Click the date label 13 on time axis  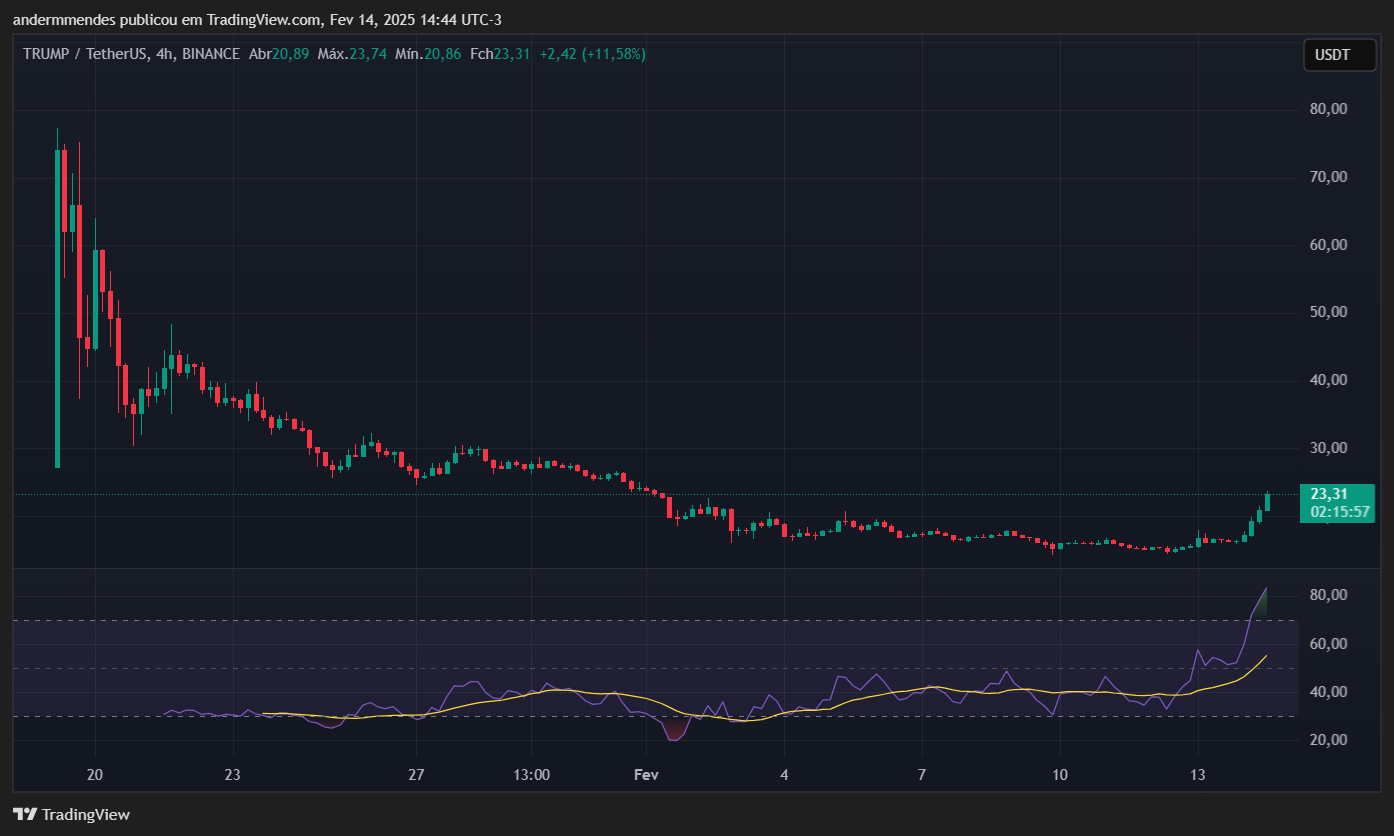pos(1198,775)
